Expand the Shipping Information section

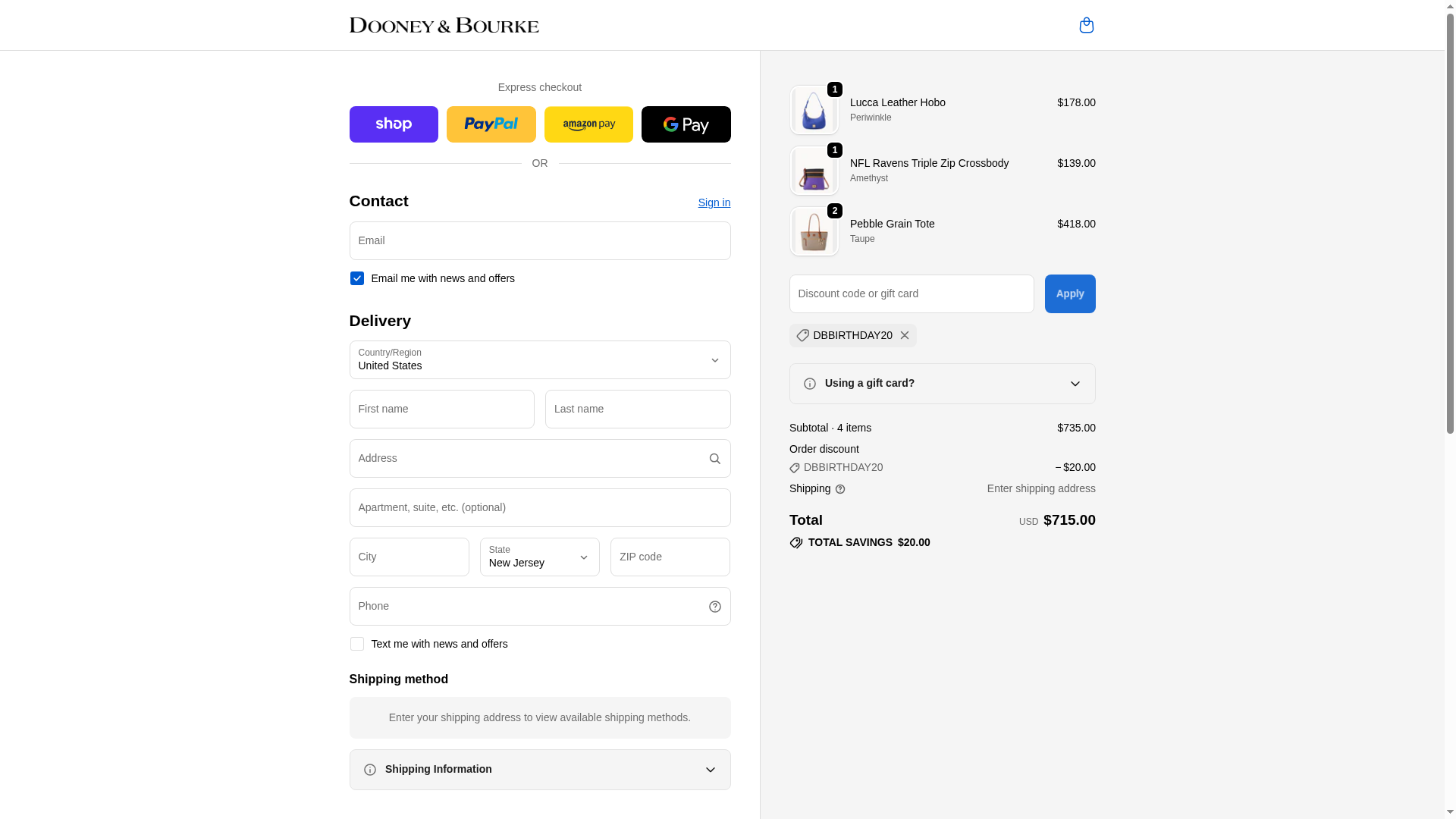coord(539,770)
